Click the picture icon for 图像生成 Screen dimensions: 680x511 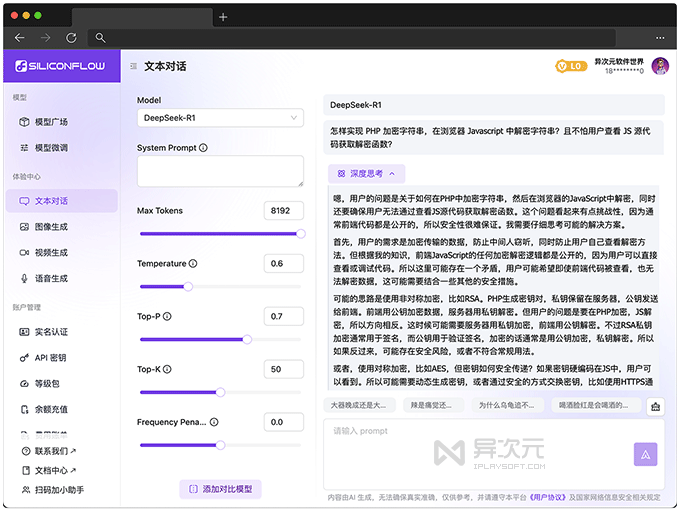(x=24, y=227)
